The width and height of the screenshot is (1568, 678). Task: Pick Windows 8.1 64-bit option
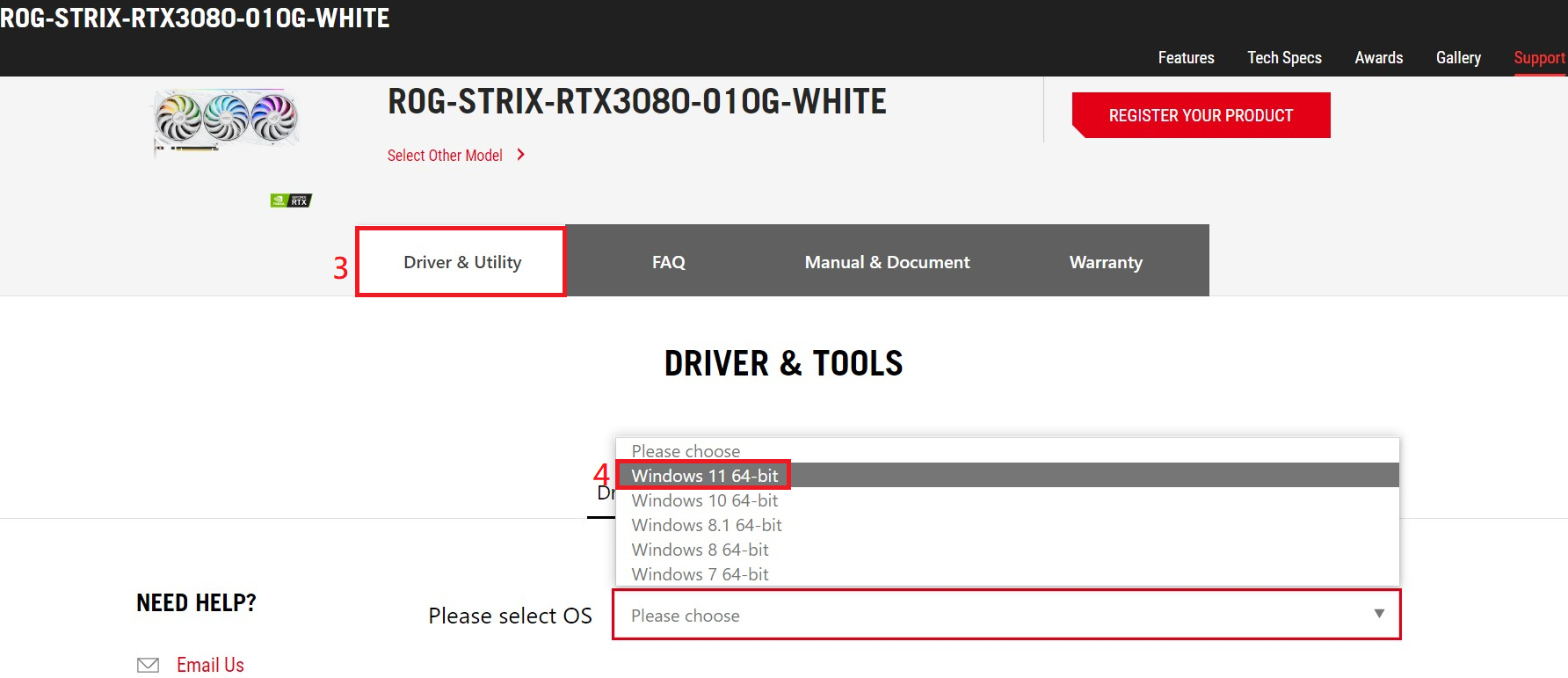[x=706, y=525]
